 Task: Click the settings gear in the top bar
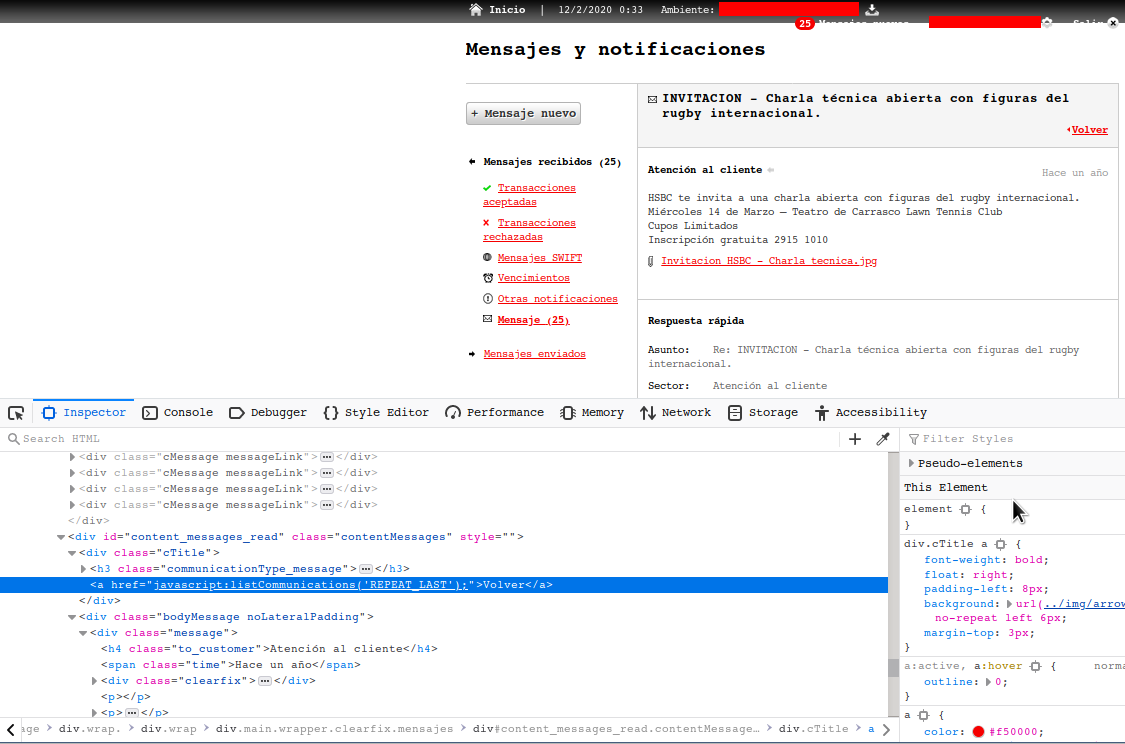tap(1047, 22)
